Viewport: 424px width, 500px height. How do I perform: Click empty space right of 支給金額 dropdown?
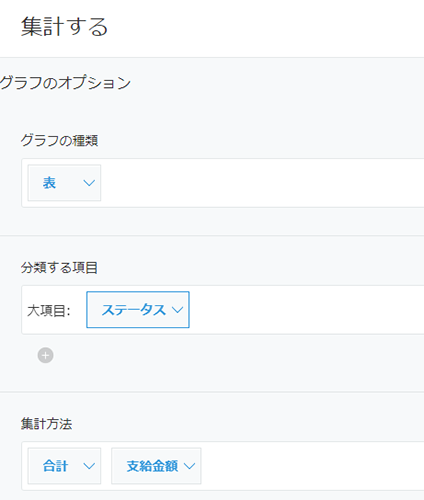click(313, 466)
